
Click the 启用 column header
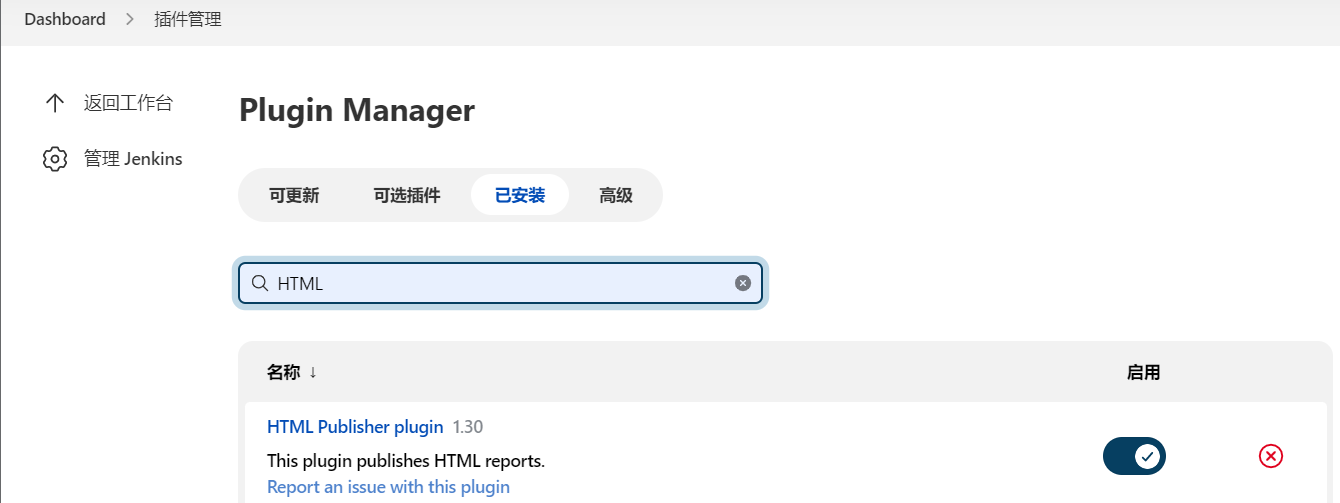point(1143,373)
